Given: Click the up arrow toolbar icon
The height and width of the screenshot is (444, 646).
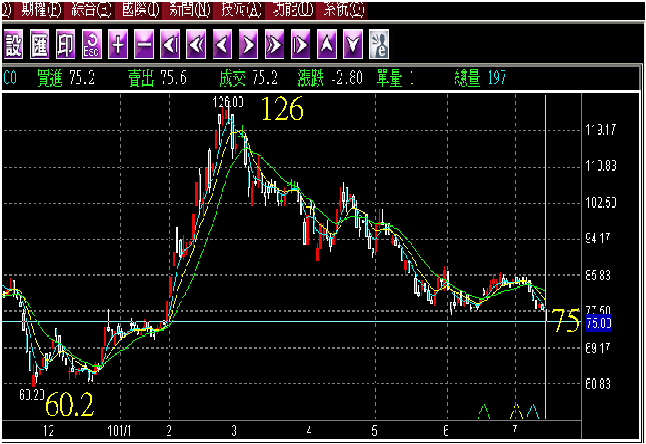Looking at the screenshot, I should [x=326, y=45].
